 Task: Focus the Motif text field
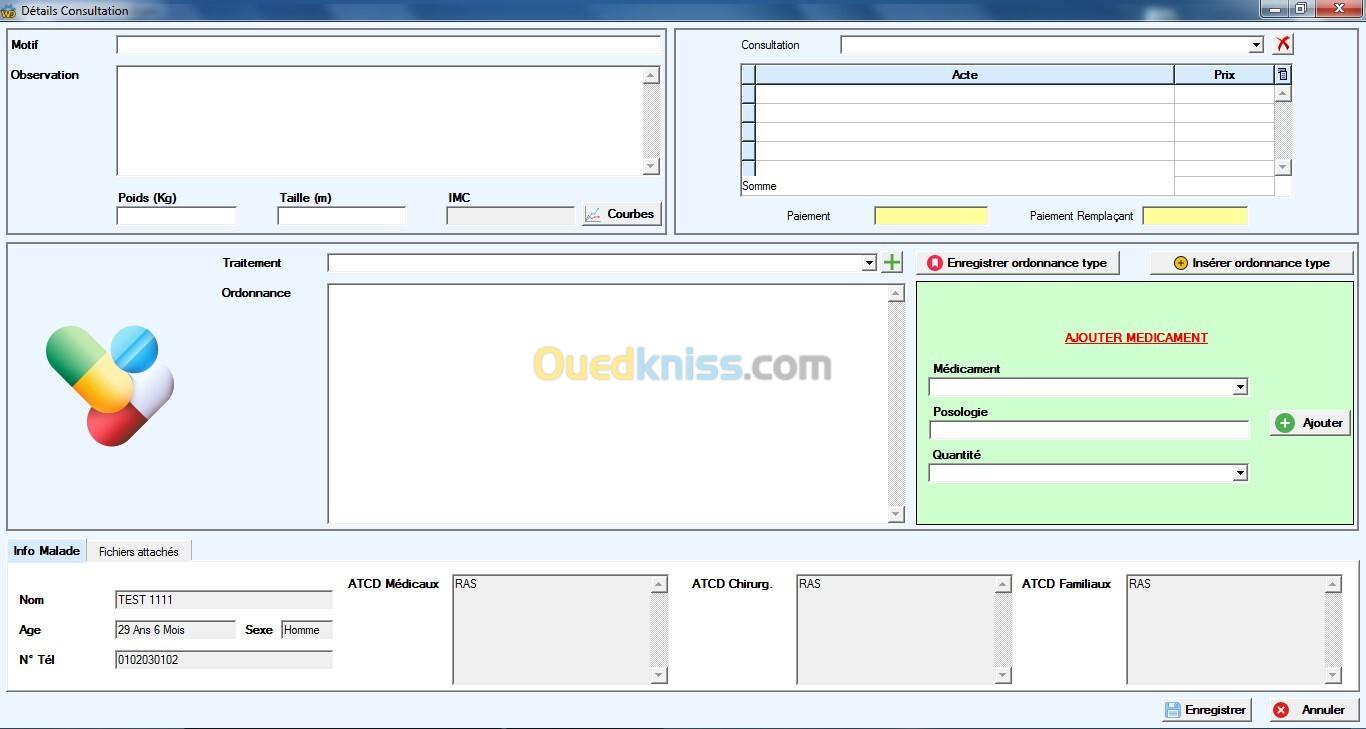click(x=389, y=45)
